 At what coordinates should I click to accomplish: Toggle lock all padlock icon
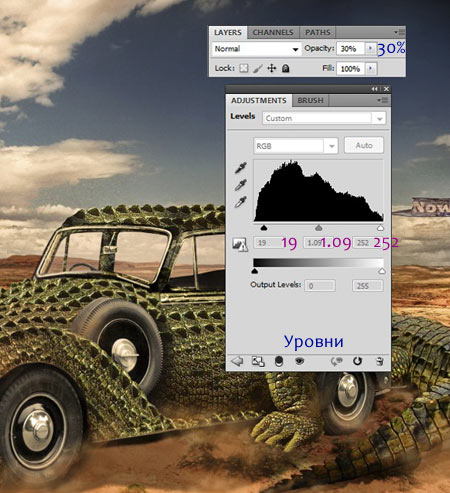click(x=286, y=68)
